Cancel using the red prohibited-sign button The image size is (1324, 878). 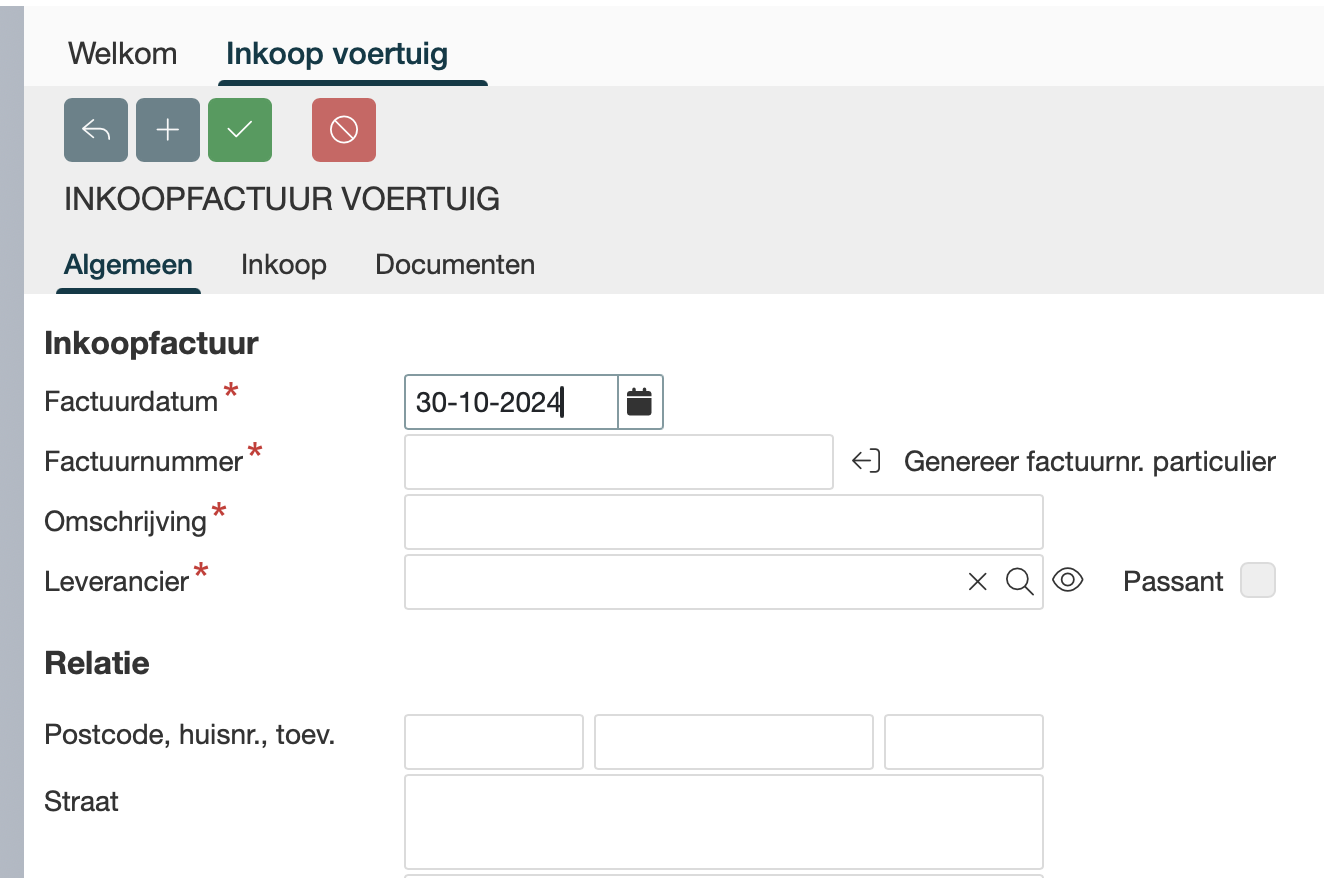344,130
